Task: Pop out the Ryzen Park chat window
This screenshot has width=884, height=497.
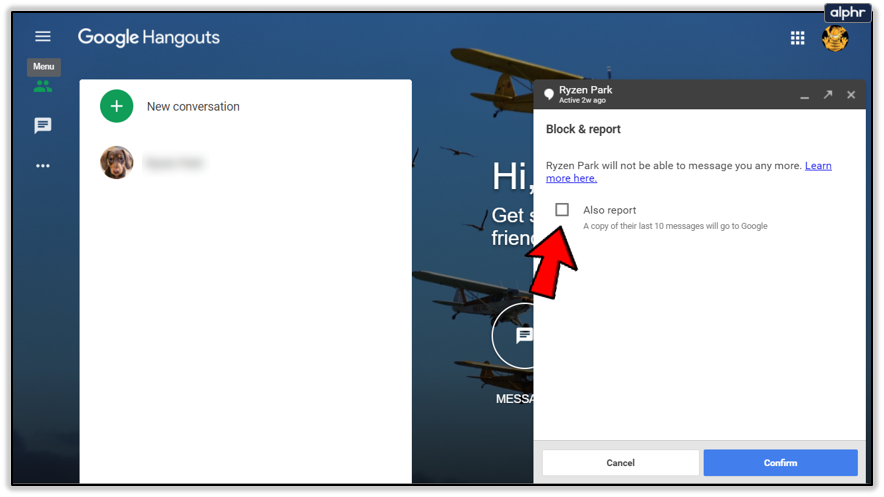Action: (x=828, y=95)
